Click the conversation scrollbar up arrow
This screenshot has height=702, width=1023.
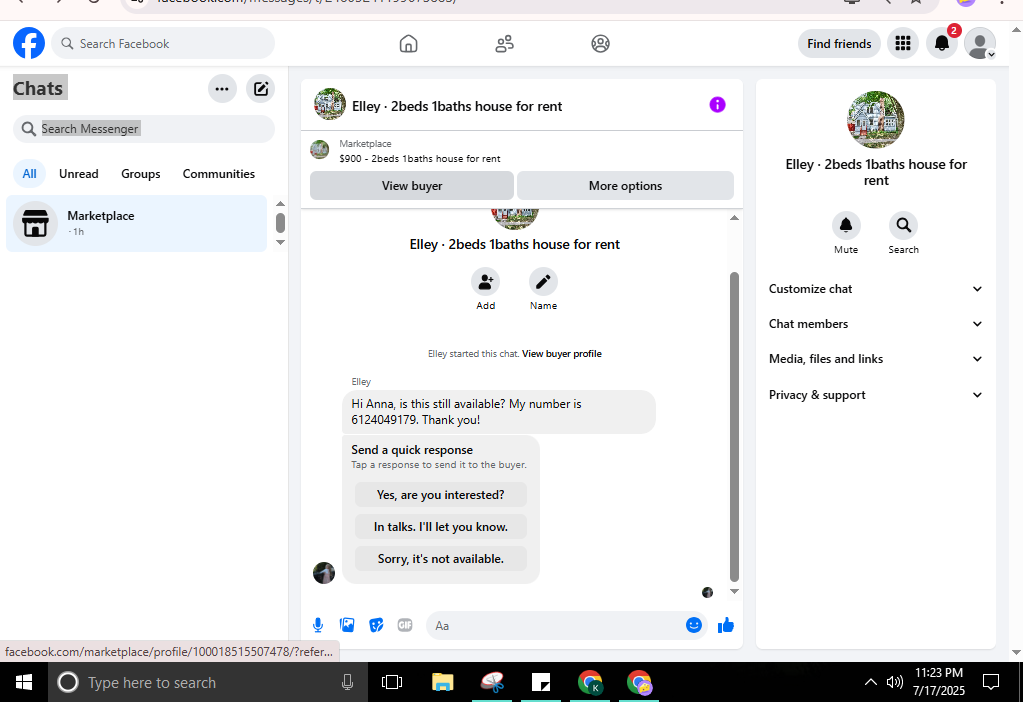734,218
